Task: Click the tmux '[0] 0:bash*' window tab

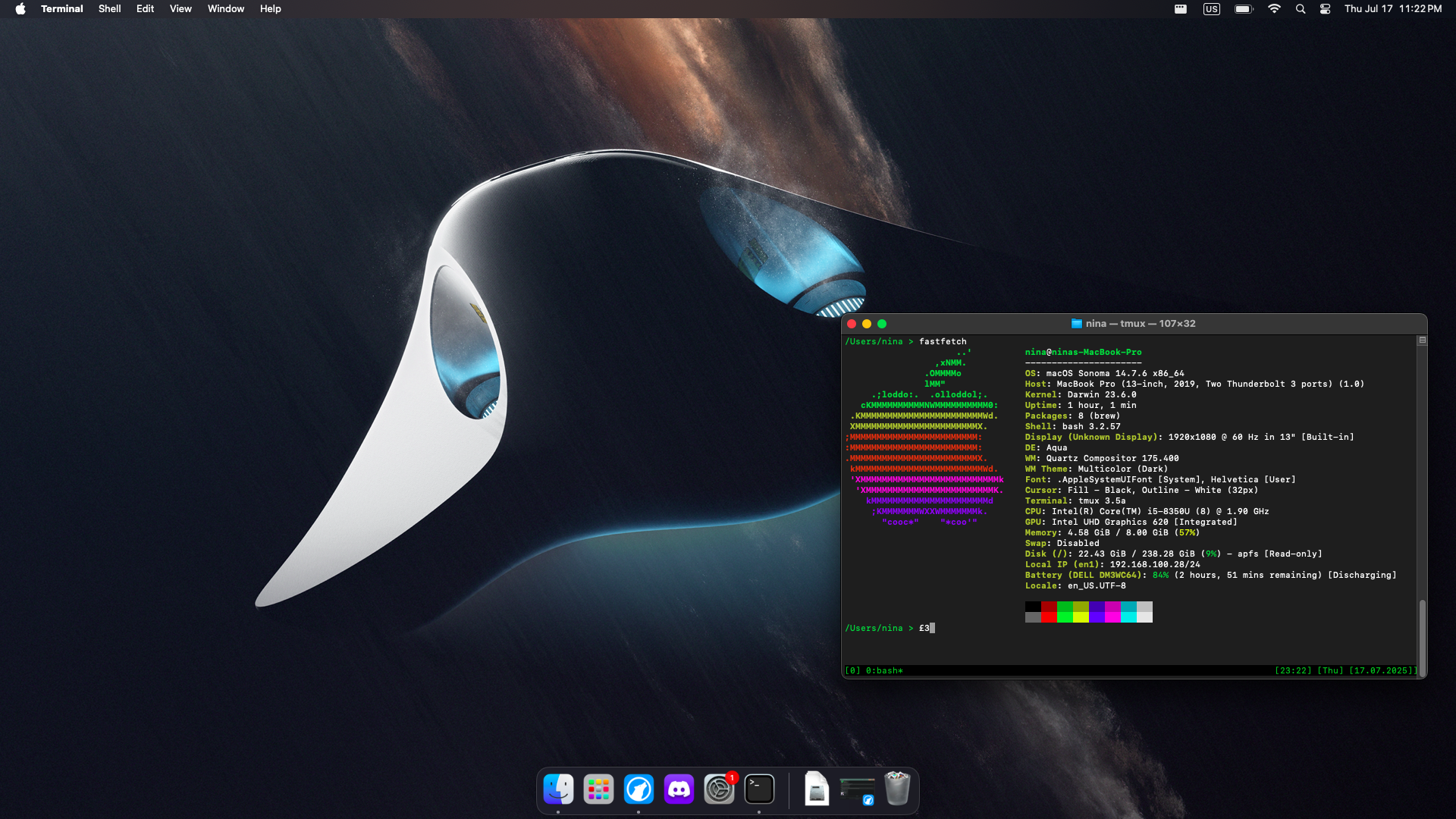Action: [874, 671]
